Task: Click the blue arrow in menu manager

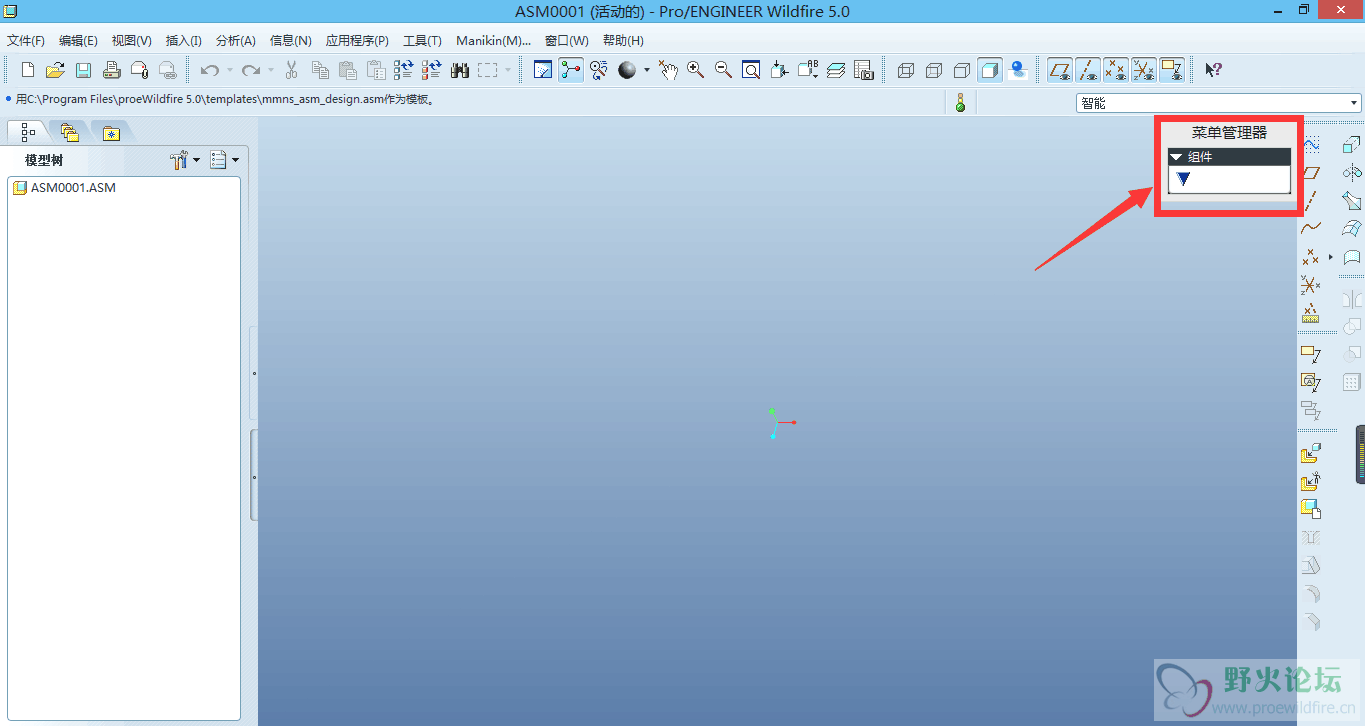Action: (1184, 179)
